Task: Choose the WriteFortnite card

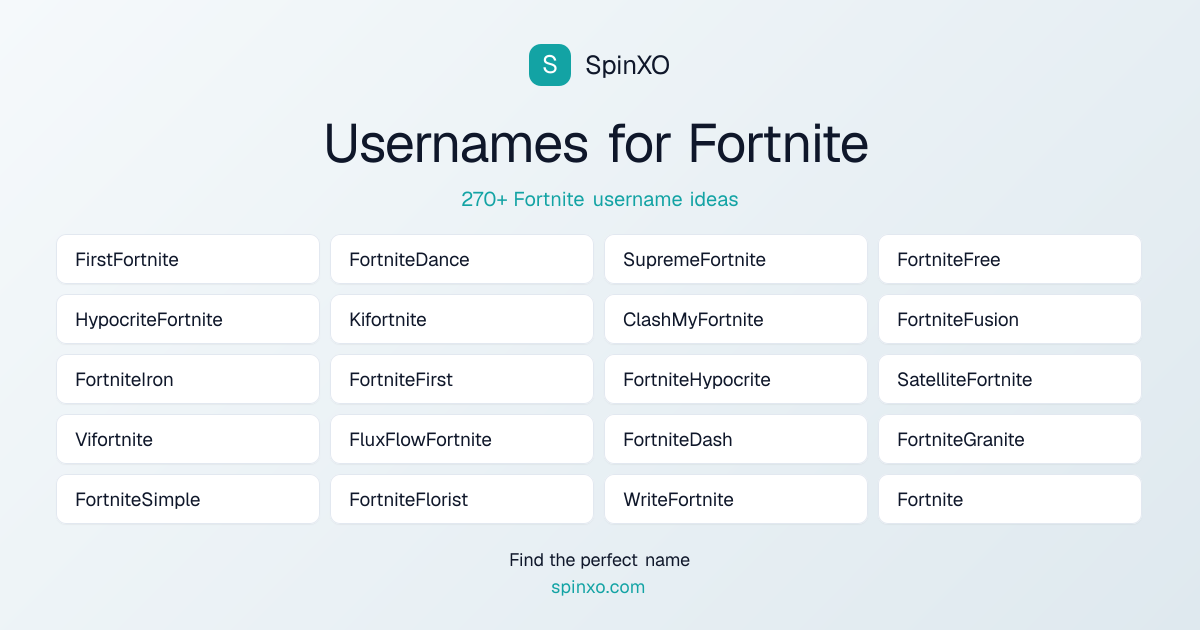Action: point(736,499)
